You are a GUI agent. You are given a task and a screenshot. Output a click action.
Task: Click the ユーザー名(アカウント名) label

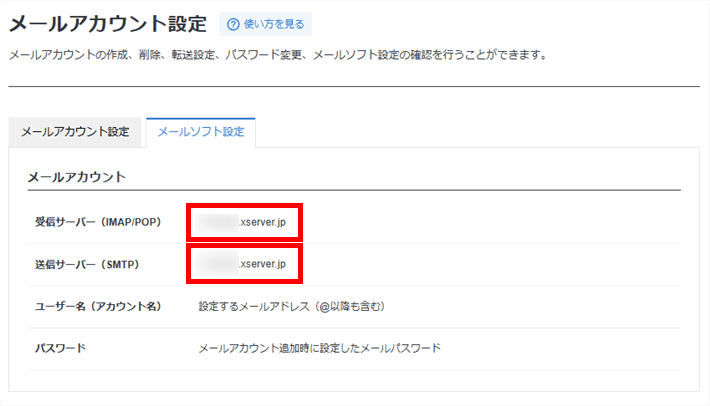point(98,306)
